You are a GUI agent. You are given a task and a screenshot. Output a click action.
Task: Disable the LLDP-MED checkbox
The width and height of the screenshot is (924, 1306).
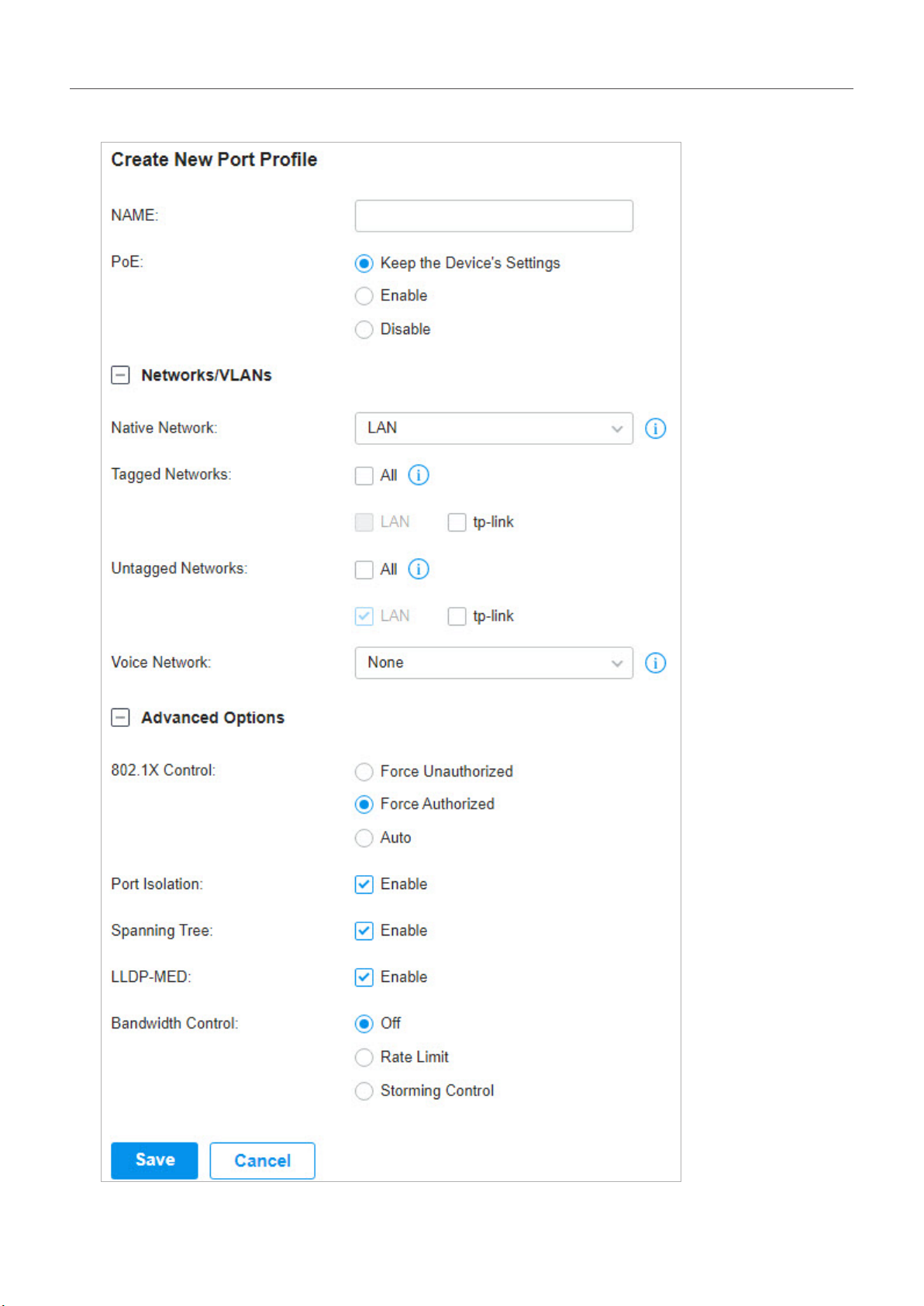(364, 977)
